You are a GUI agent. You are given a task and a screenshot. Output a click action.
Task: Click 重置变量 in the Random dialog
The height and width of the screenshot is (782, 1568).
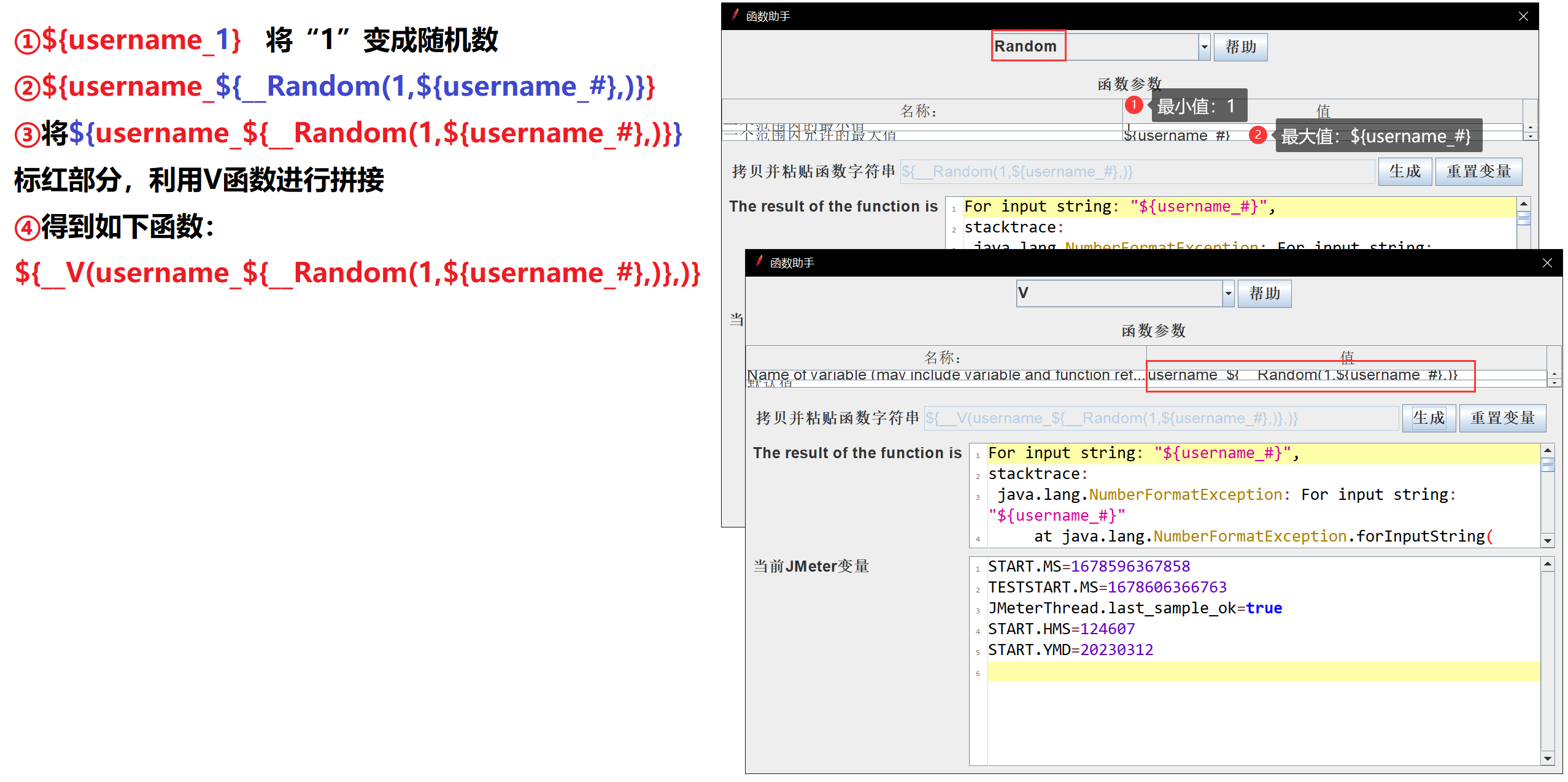point(1478,172)
